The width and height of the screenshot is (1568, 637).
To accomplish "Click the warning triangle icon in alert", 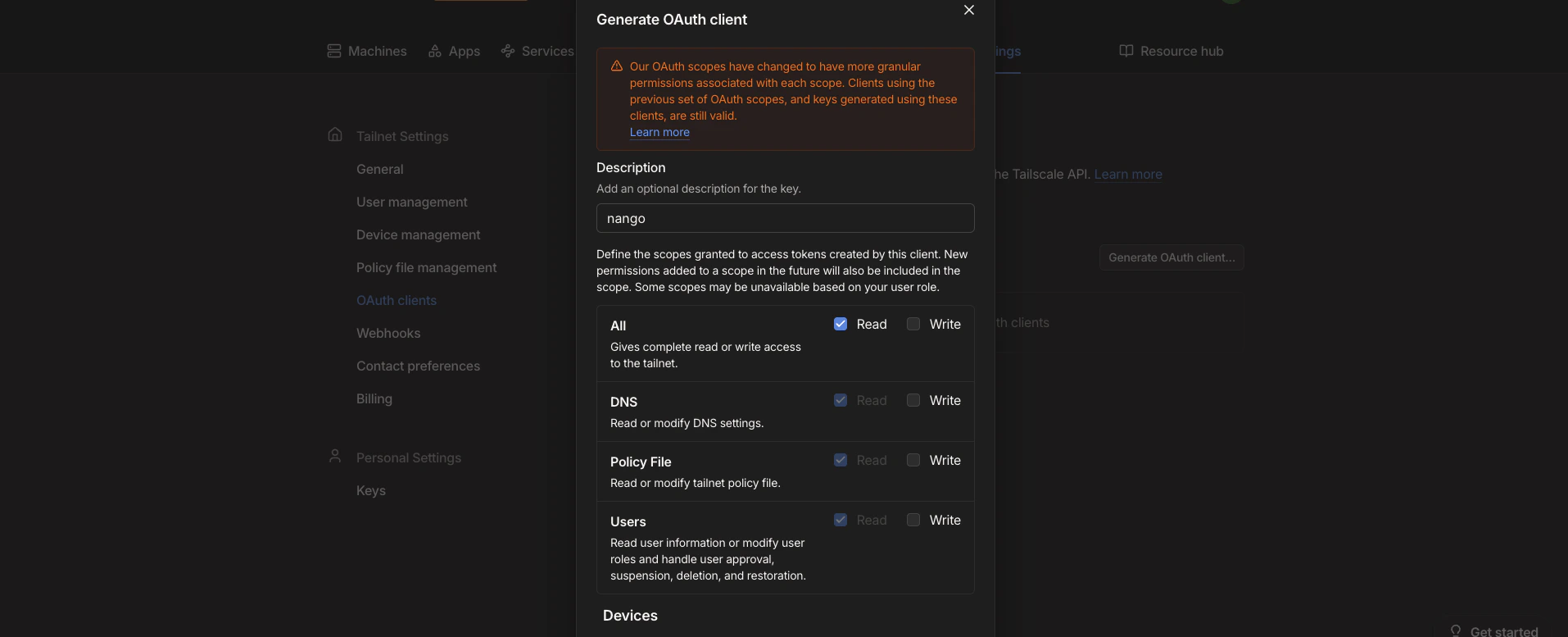I will [x=617, y=66].
